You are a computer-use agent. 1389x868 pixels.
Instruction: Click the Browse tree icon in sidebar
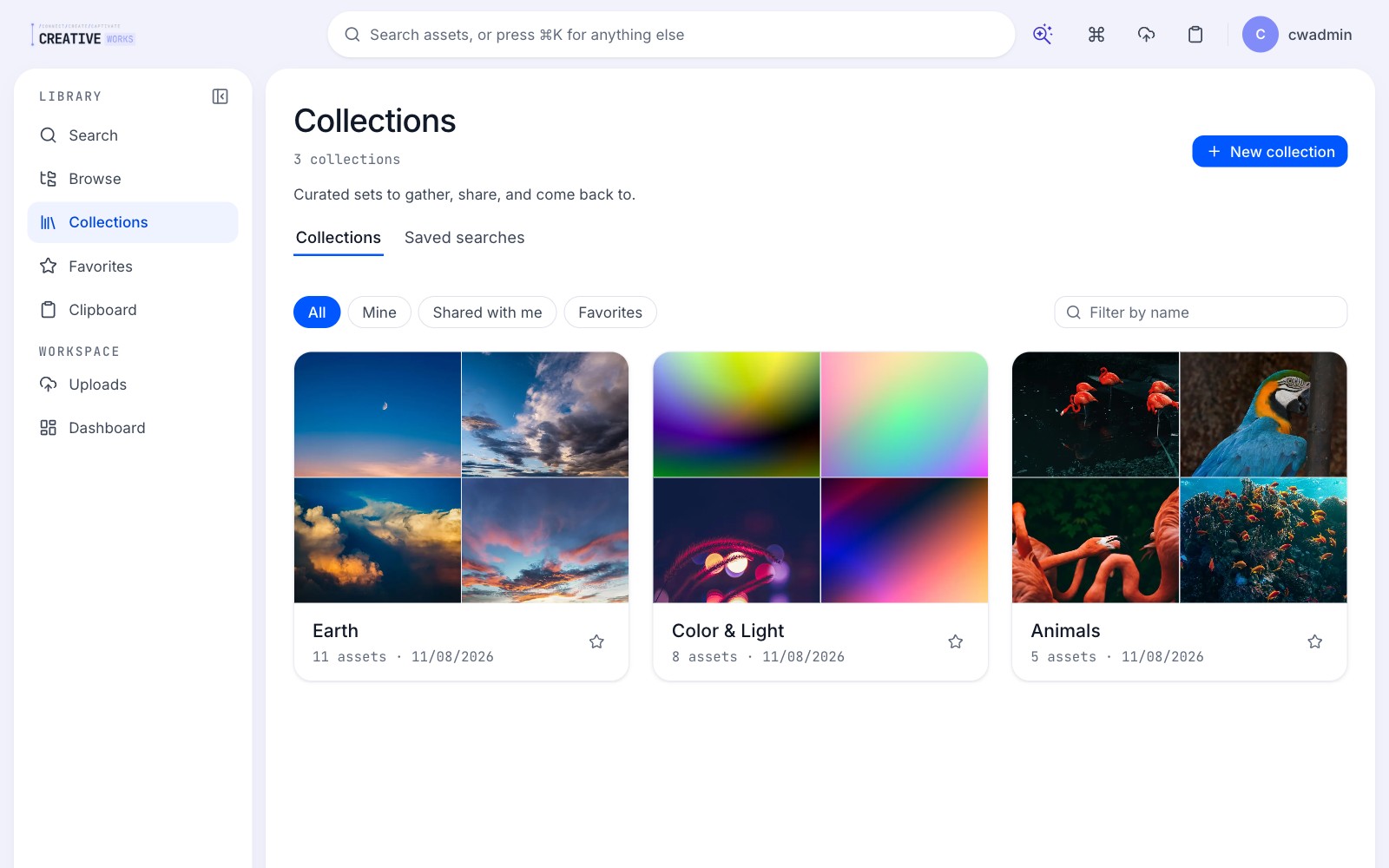click(49, 179)
